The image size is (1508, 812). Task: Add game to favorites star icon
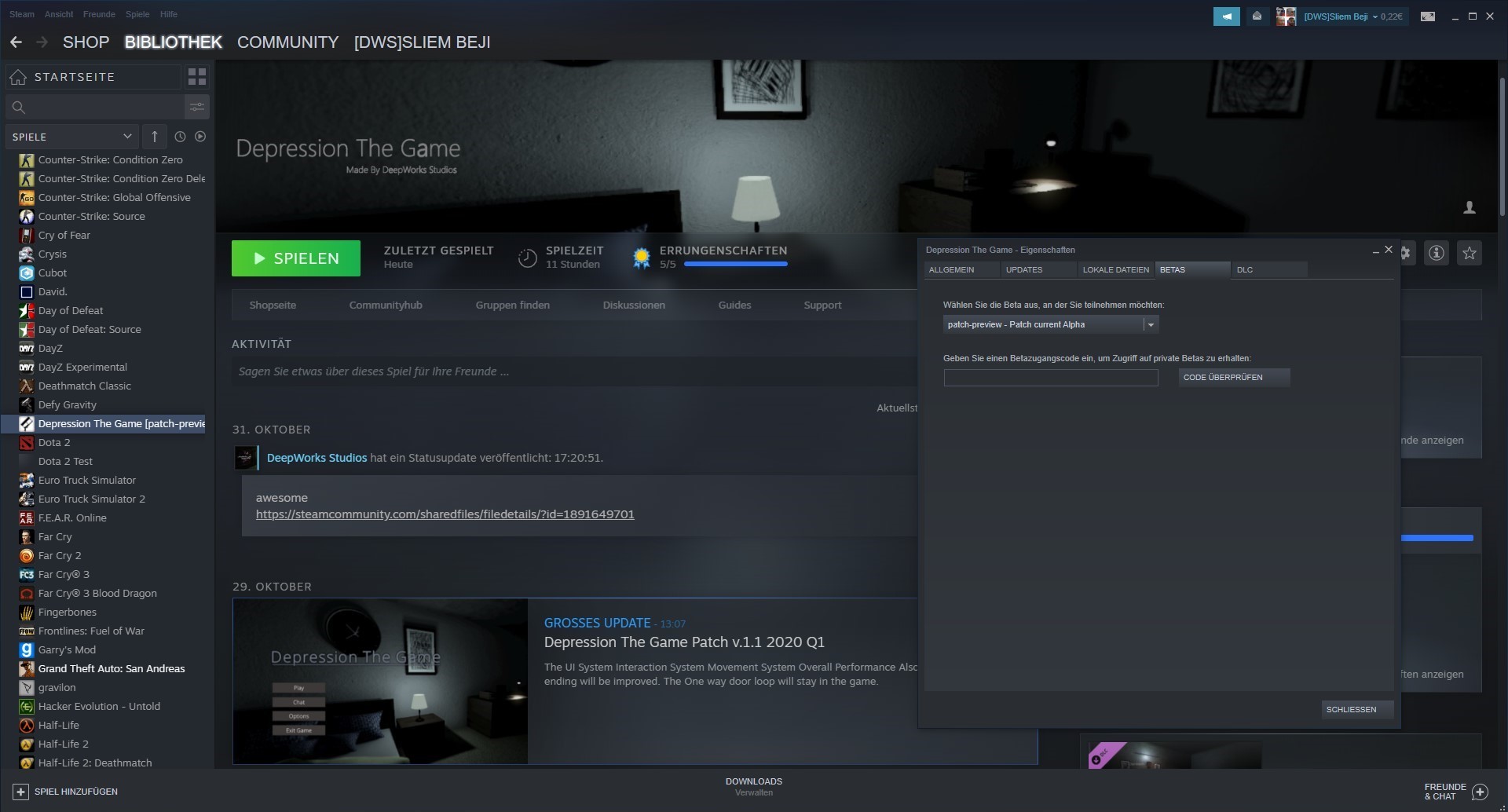[1470, 253]
